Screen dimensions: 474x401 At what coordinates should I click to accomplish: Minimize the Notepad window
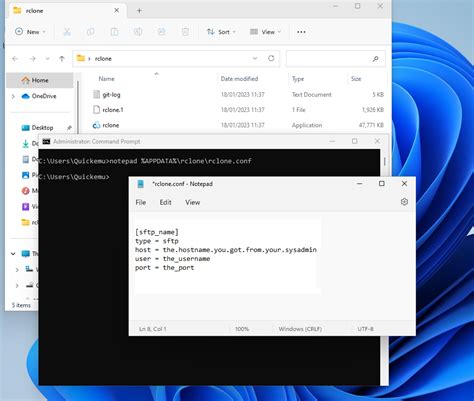point(360,184)
